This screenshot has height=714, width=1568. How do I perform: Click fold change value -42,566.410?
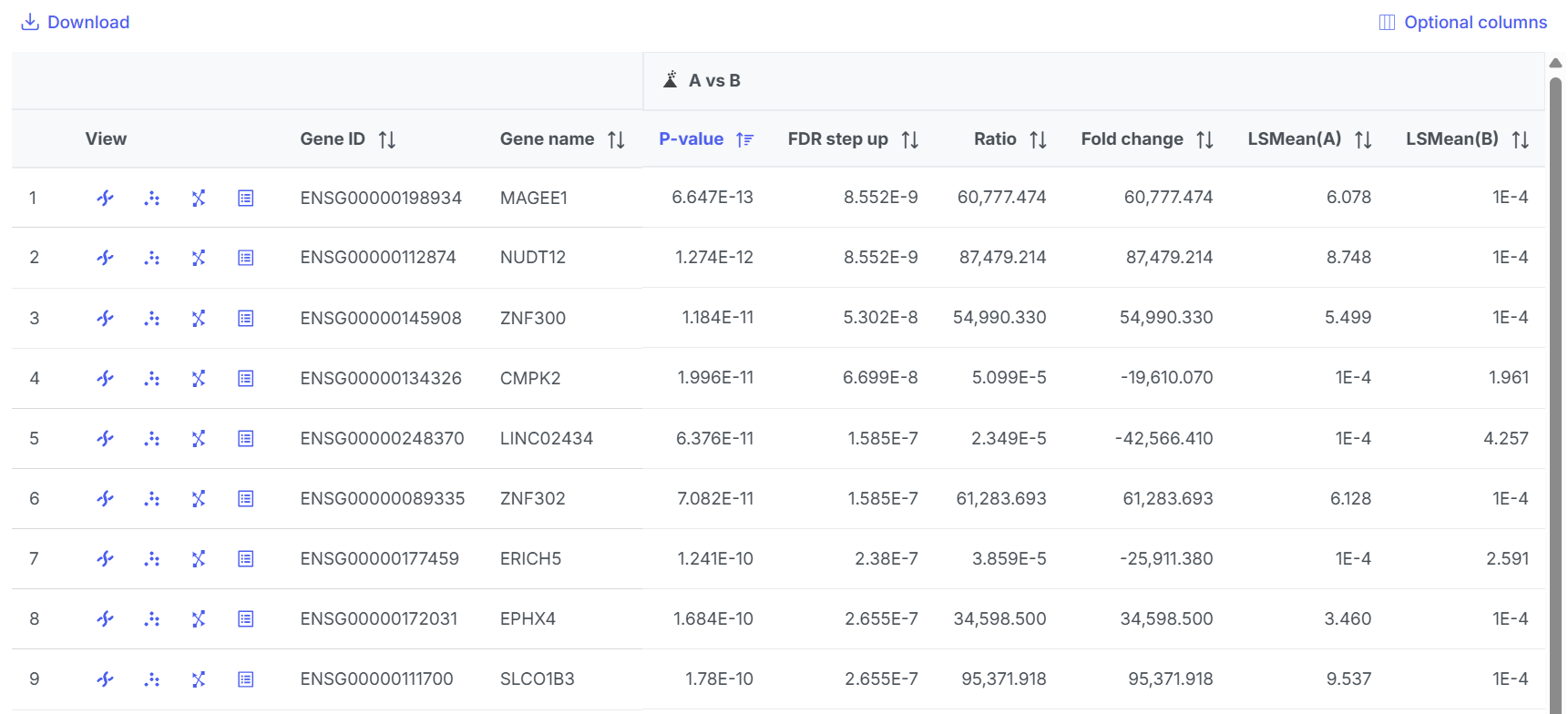(x=1163, y=438)
